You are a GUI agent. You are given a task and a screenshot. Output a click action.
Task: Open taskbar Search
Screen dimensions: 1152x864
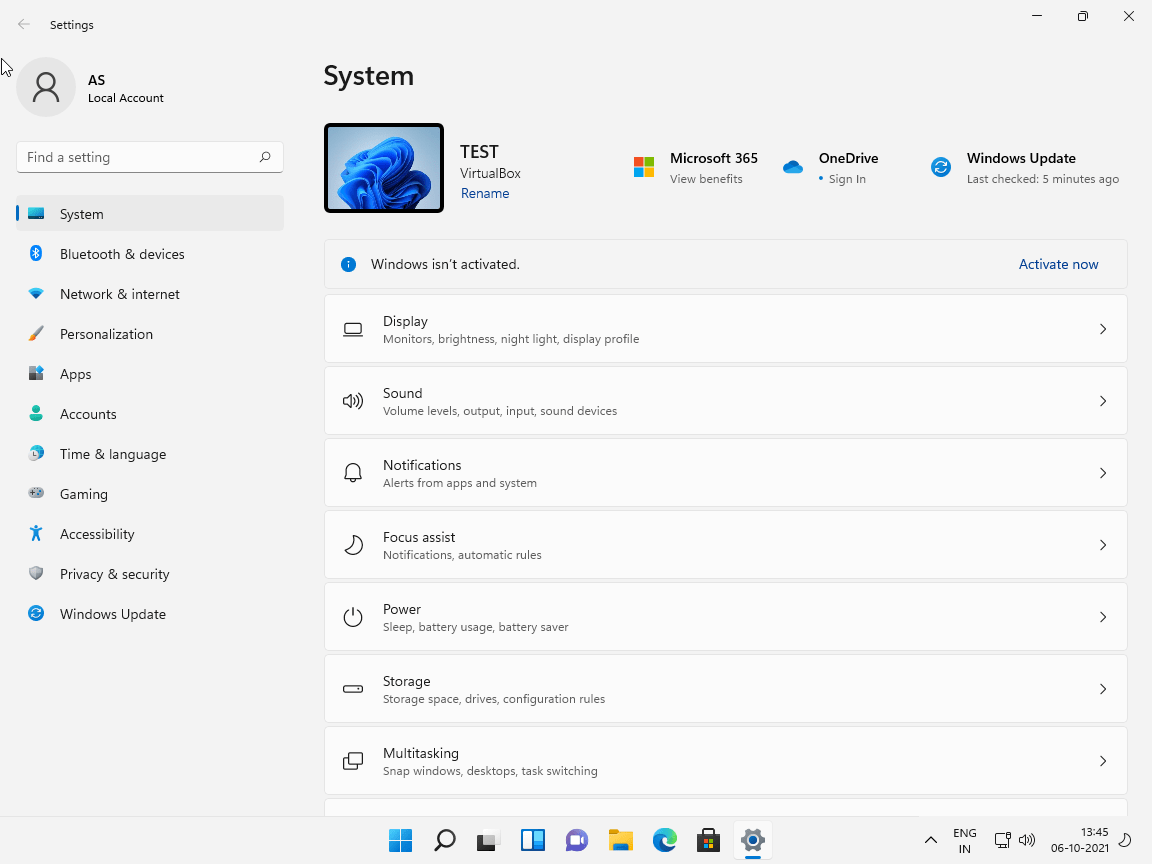(x=444, y=840)
